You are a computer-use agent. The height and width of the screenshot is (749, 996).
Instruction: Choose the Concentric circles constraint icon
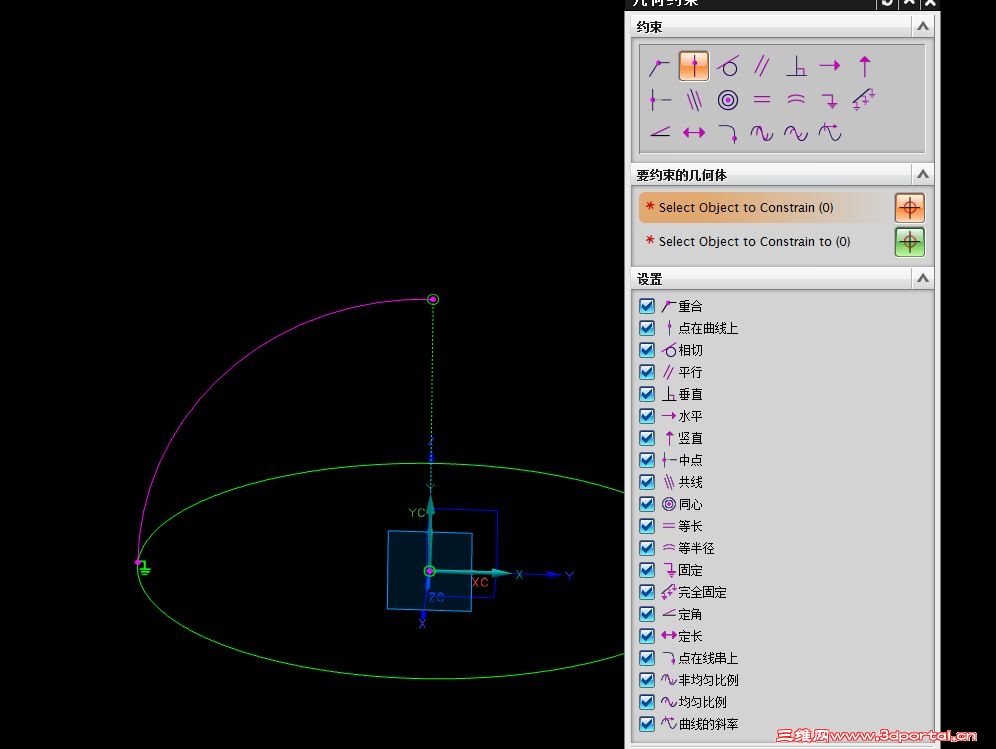728,100
